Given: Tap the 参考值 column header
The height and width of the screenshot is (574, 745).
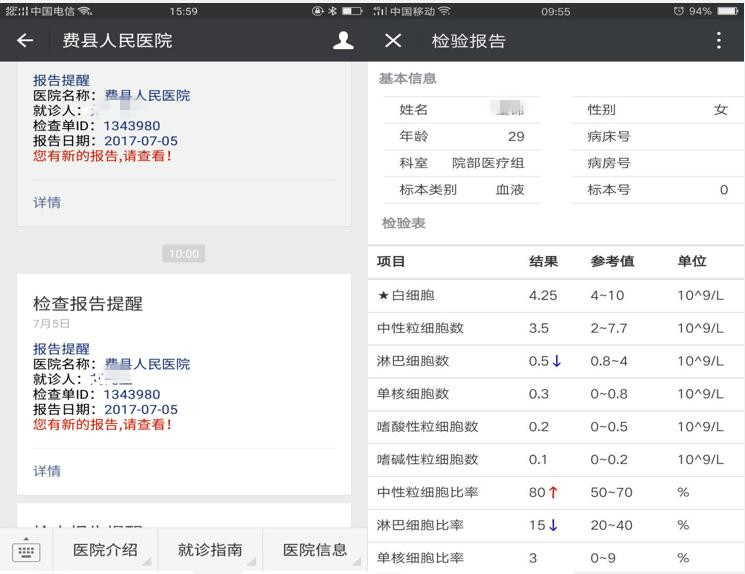Looking at the screenshot, I should point(612,262).
